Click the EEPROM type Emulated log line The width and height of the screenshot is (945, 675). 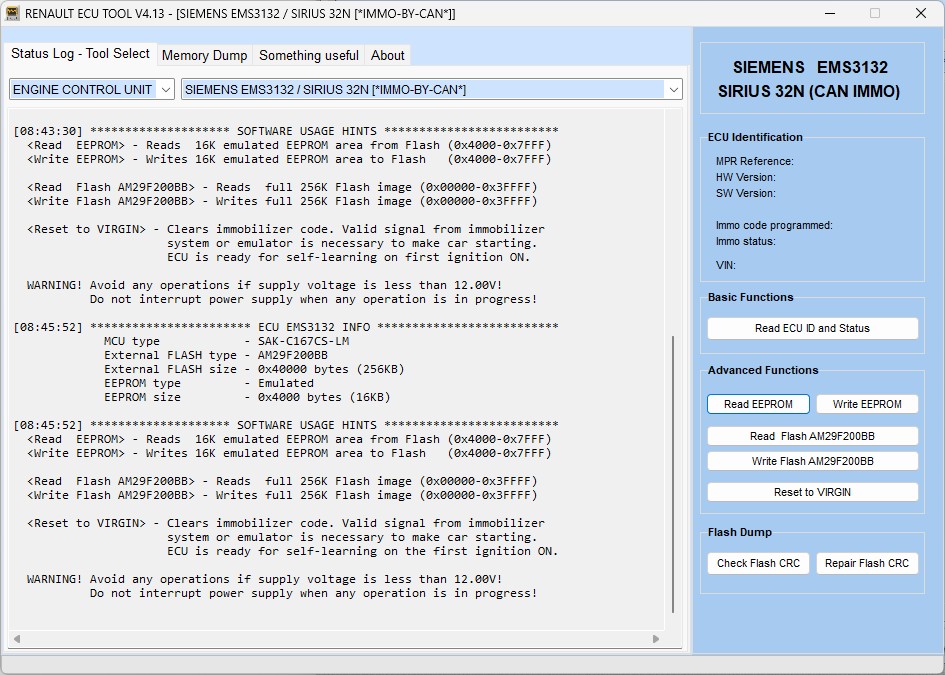[x=209, y=383]
